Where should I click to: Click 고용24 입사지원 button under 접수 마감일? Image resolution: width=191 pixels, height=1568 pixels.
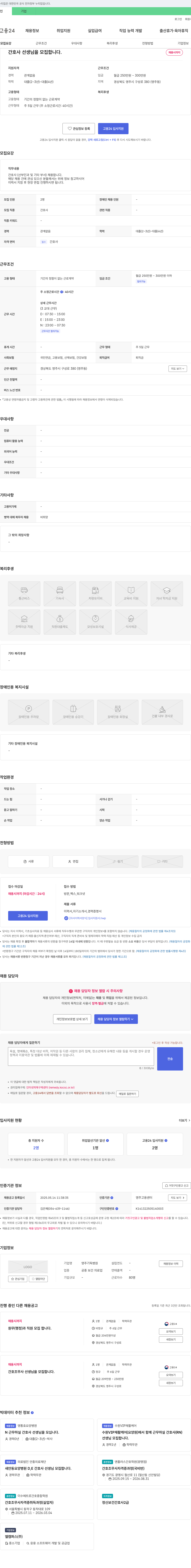[28, 915]
